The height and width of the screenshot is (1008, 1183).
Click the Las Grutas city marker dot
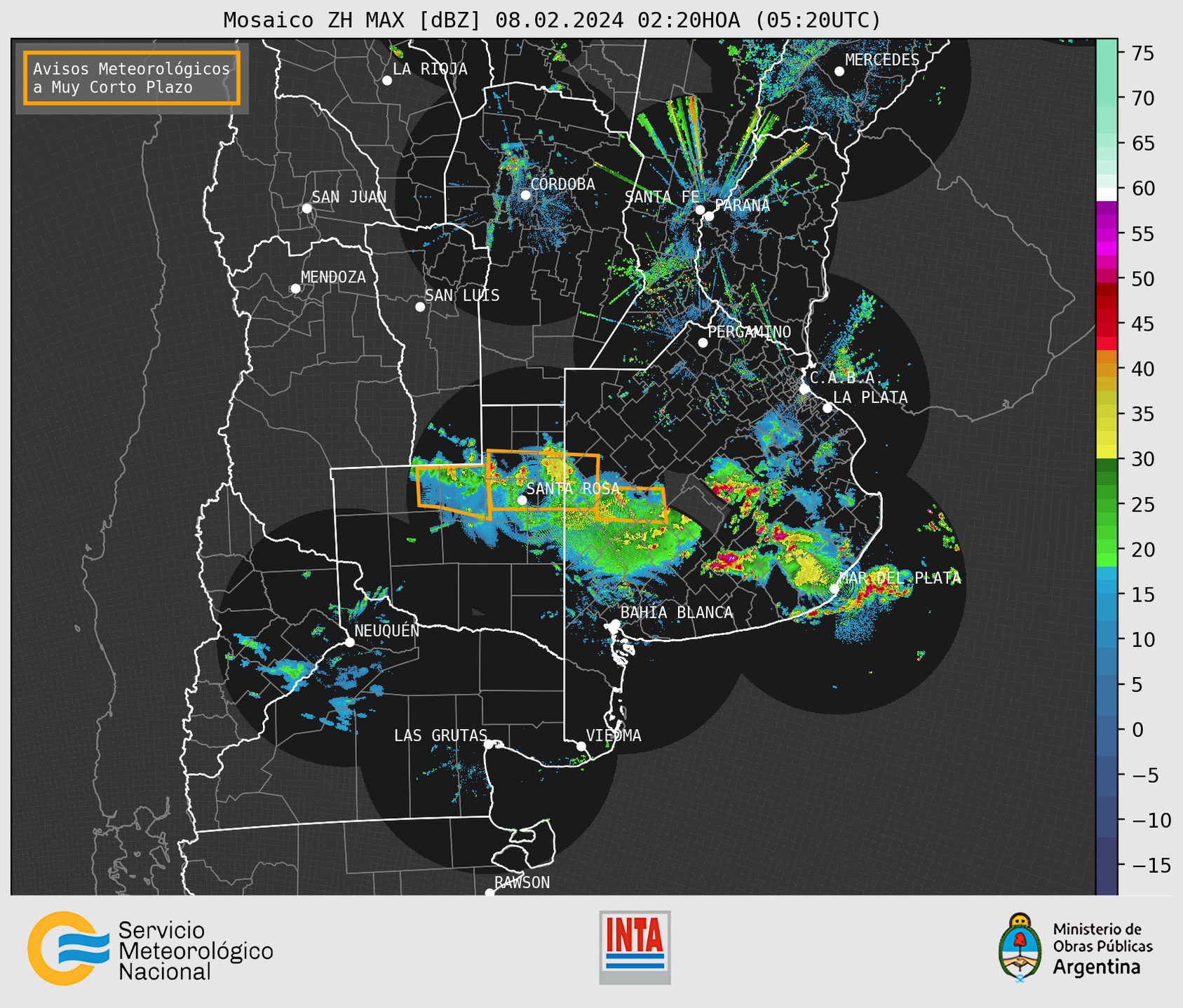[489, 744]
